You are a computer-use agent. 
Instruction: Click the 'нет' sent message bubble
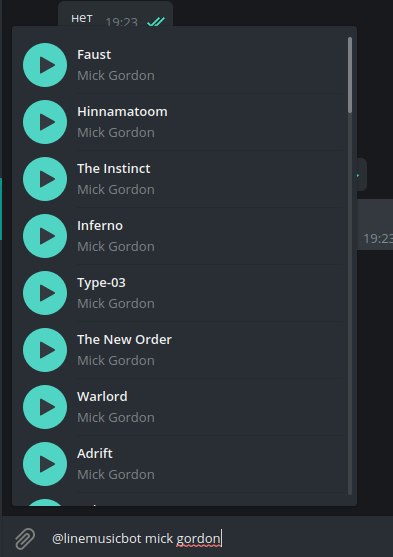tap(115, 14)
